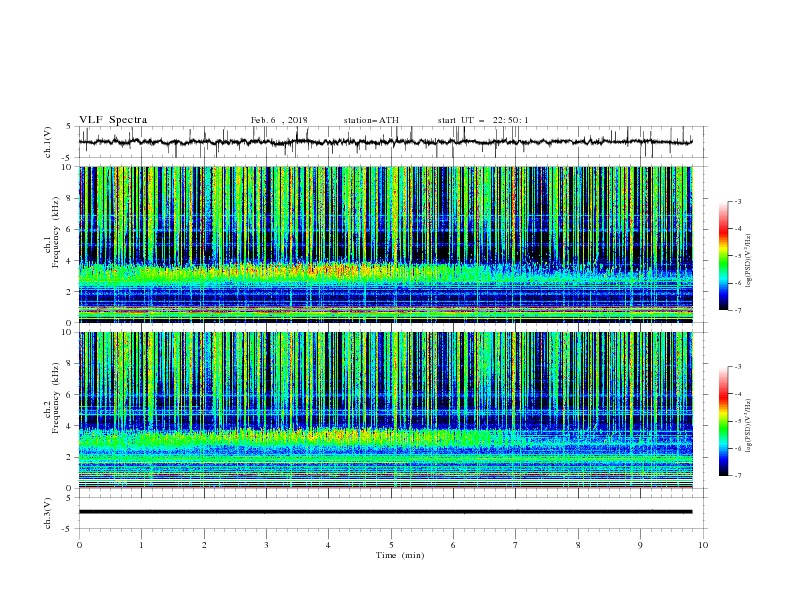The width and height of the screenshot is (792, 612).
Task: Click the ch.2 spectrogram panel
Action: tap(386, 410)
